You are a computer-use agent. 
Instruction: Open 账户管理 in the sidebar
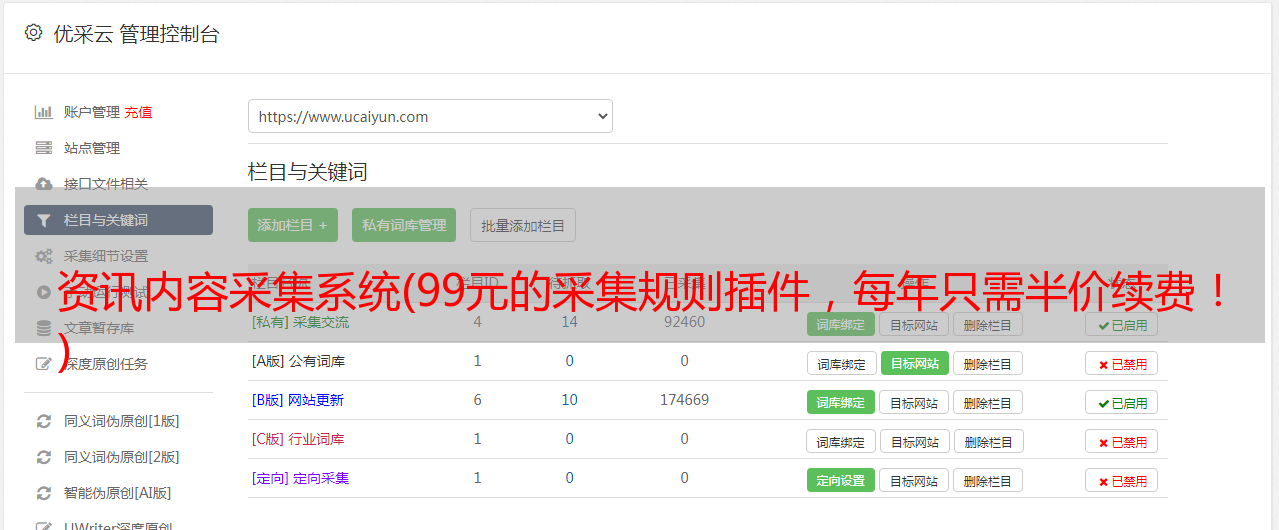click(x=92, y=112)
